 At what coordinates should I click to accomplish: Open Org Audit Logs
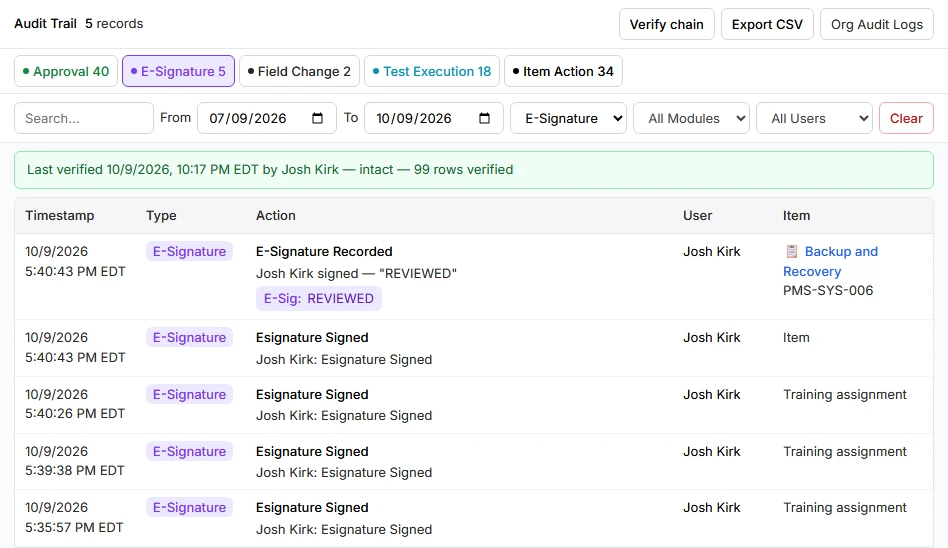877,24
